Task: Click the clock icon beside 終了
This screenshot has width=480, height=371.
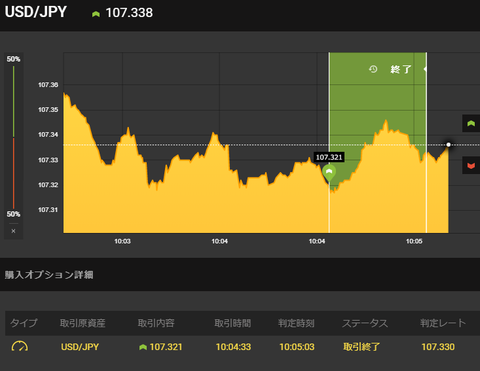Action: [x=373, y=69]
